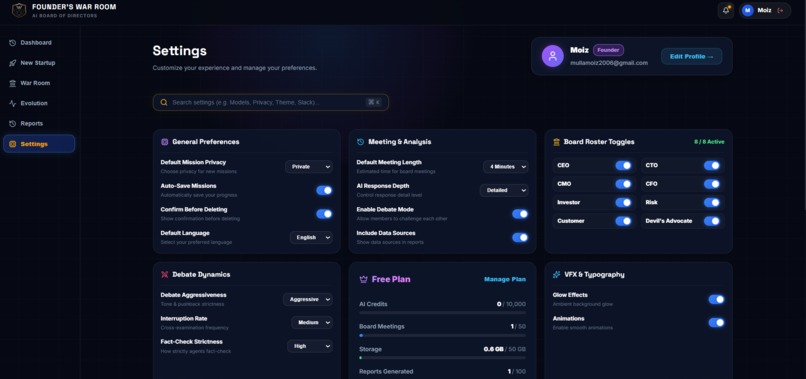Open Interruption Rate dropdown
This screenshot has width=806, height=379.
tap(312, 322)
